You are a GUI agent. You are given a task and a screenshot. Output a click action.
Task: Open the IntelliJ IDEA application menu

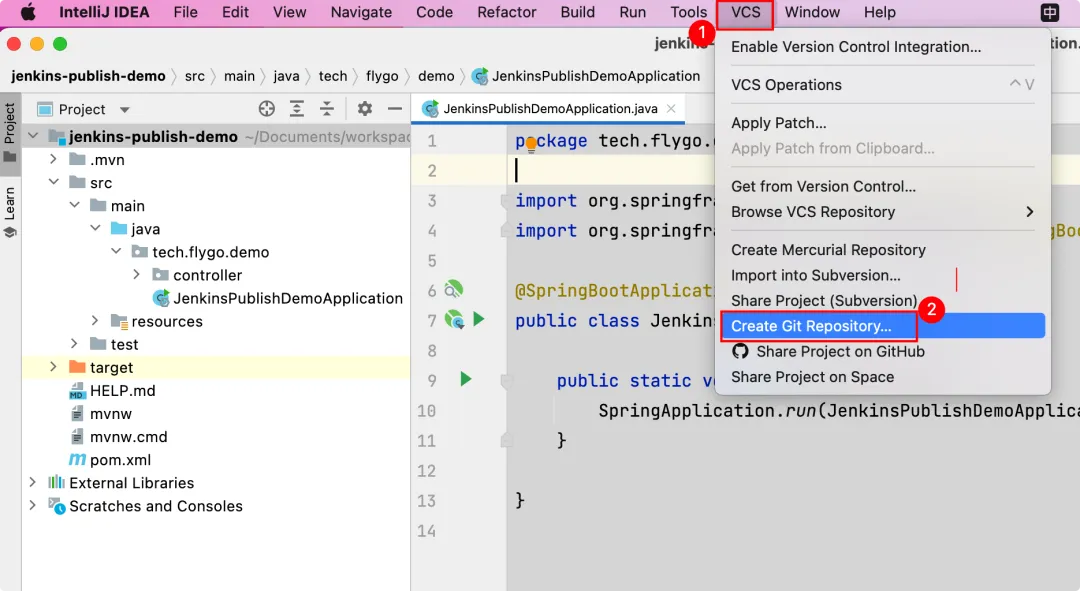pos(104,12)
